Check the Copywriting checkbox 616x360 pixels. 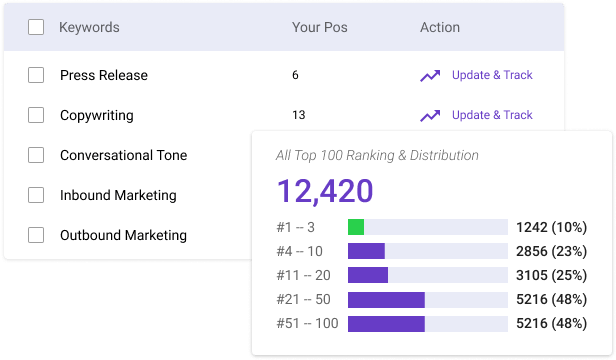pyautogui.click(x=36, y=115)
